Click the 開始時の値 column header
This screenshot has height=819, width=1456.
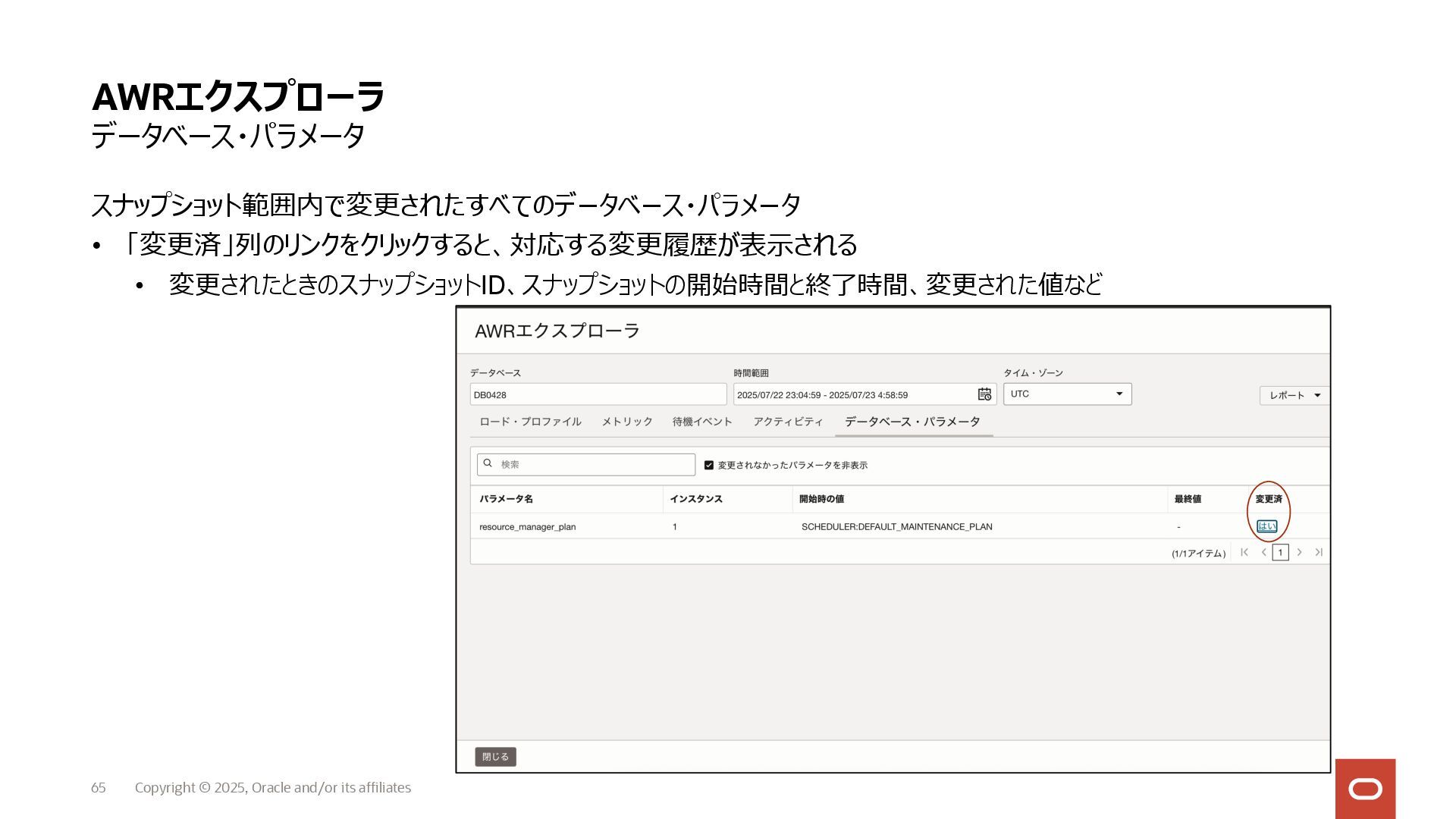point(821,499)
